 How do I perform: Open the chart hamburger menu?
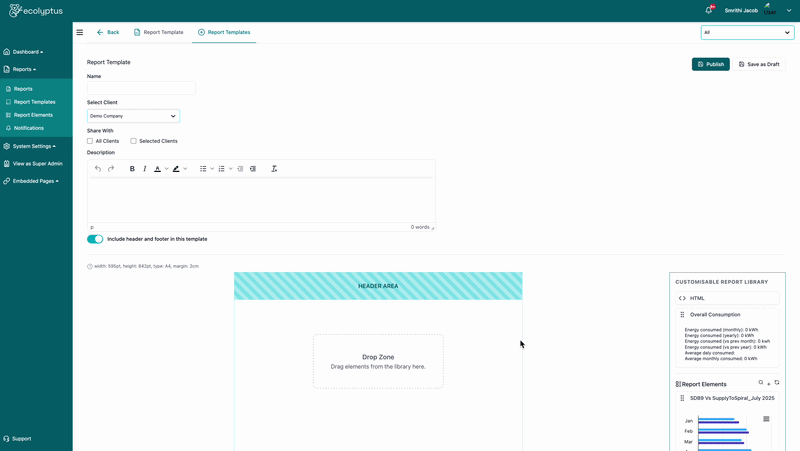point(766,419)
